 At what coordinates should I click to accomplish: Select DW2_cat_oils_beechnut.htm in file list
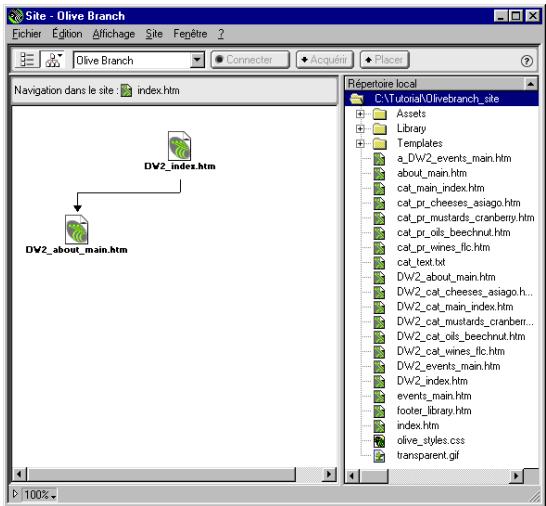click(x=461, y=337)
